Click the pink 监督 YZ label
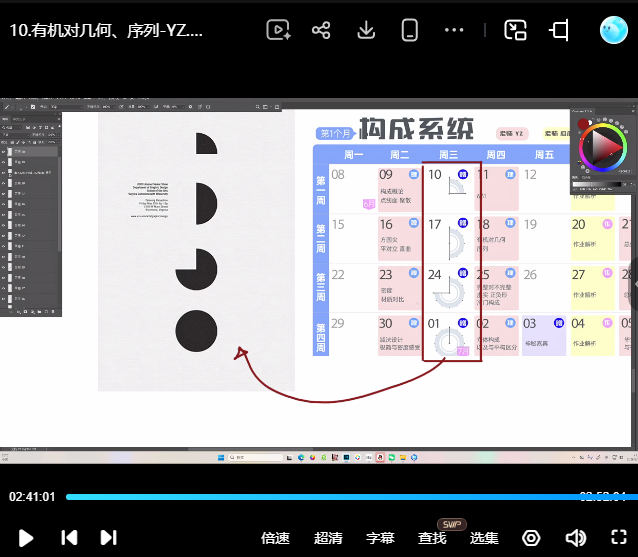638x557 pixels. 512,133
